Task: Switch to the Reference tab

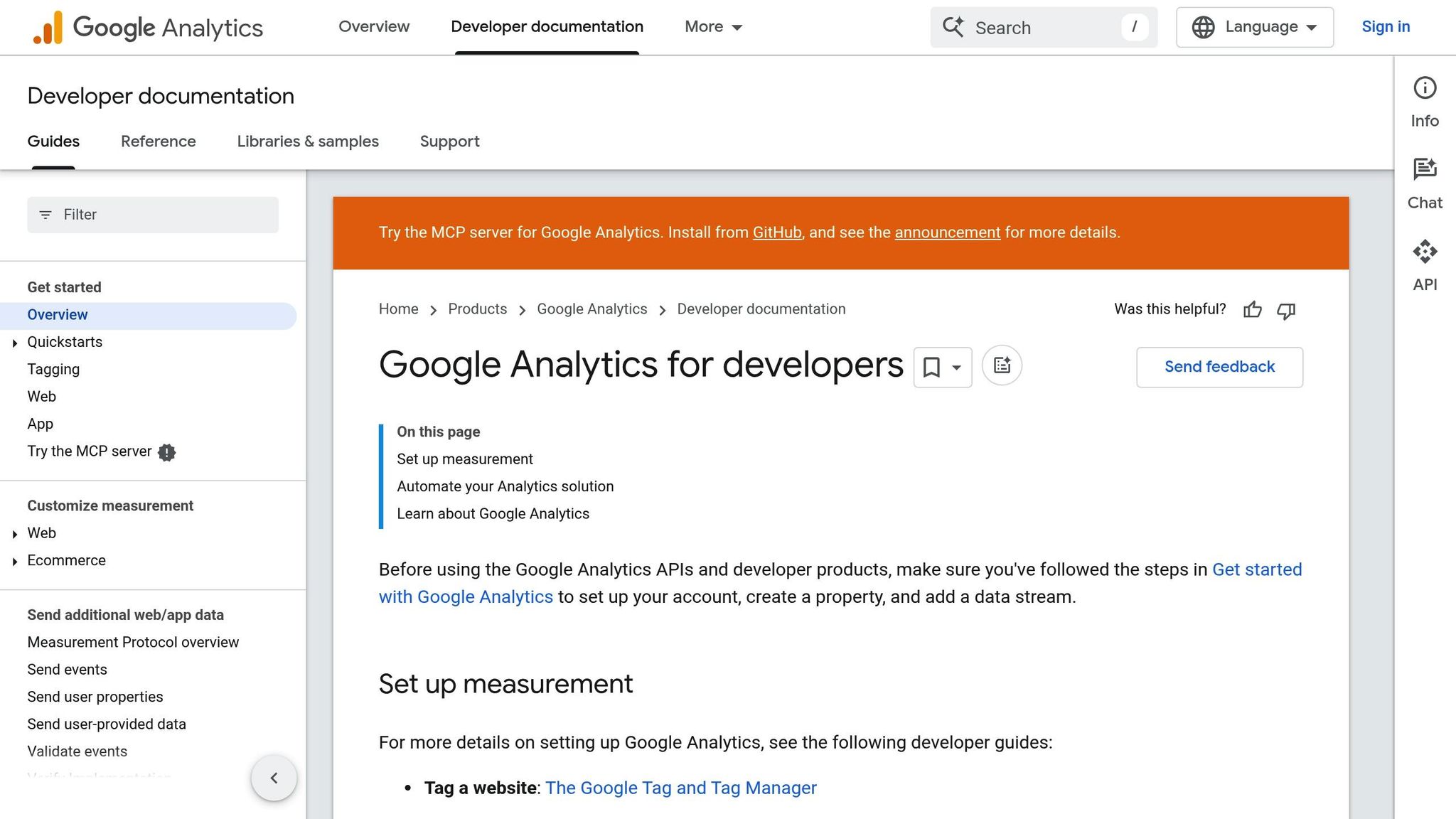Action: [x=158, y=141]
